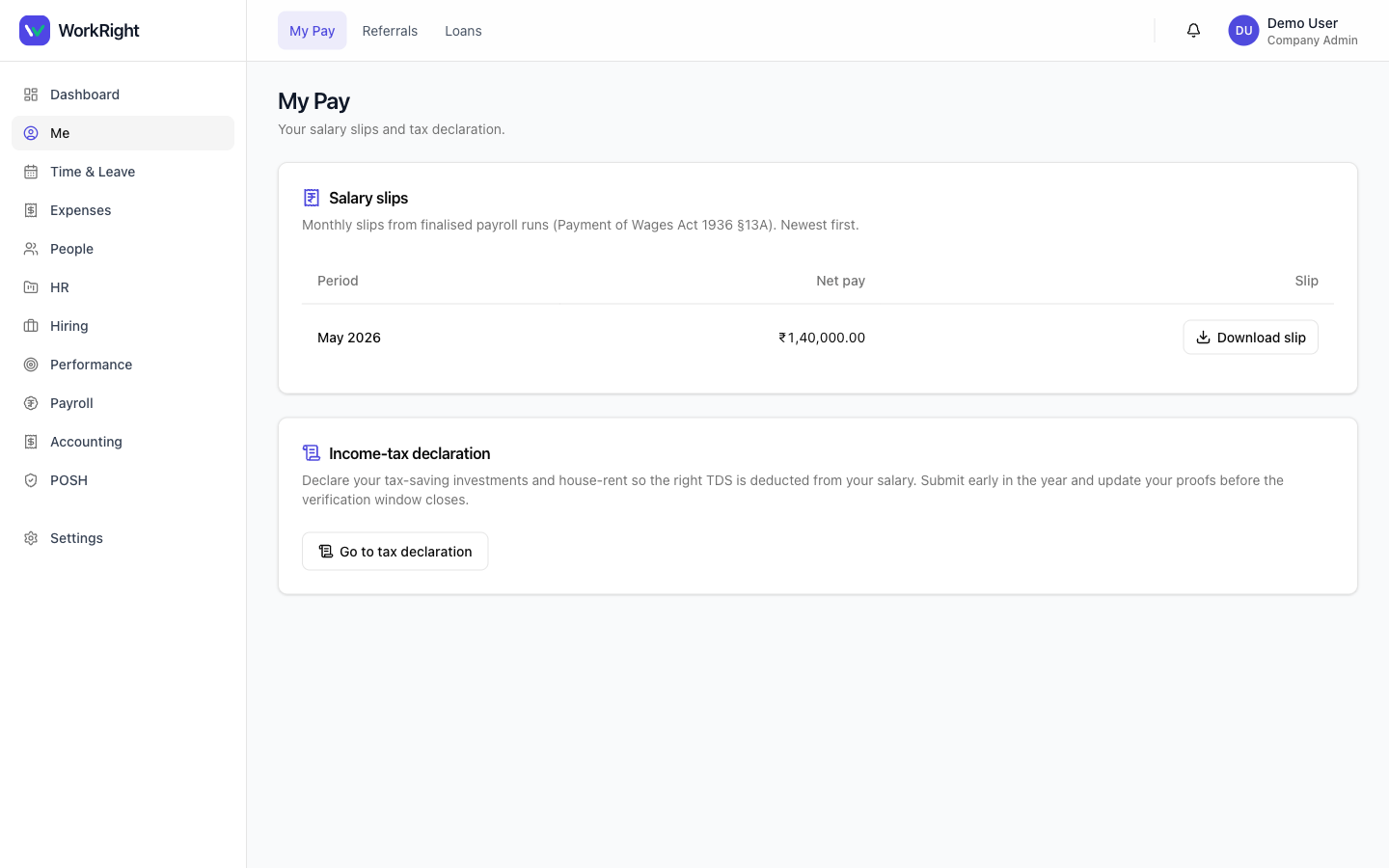Image resolution: width=1389 pixels, height=868 pixels.
Task: Select the POSH shield icon
Action: click(x=31, y=480)
